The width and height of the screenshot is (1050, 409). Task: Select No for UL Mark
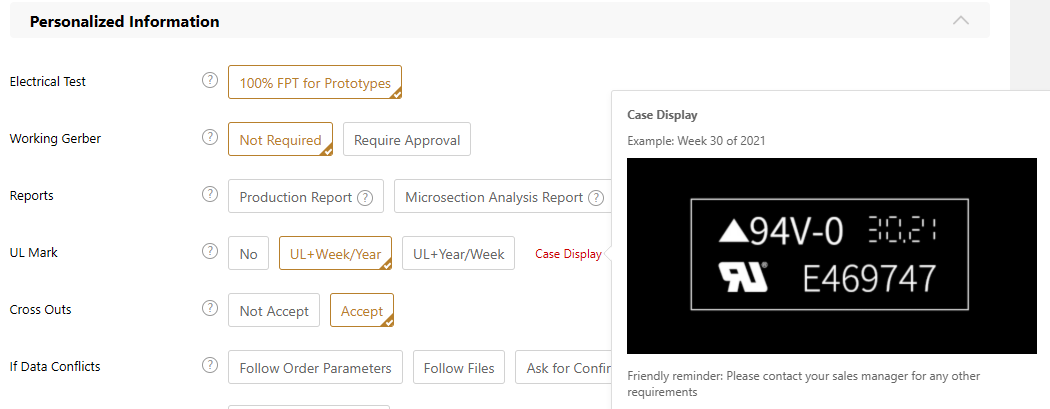[x=248, y=254]
